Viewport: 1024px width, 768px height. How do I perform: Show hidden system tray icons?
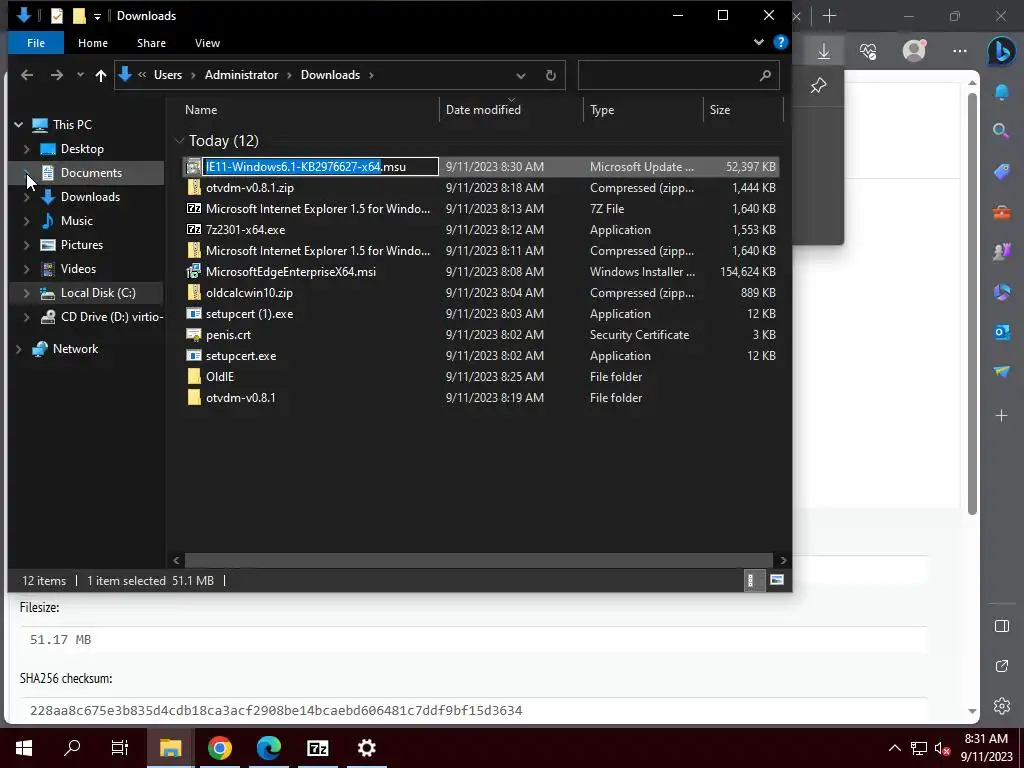(x=895, y=748)
